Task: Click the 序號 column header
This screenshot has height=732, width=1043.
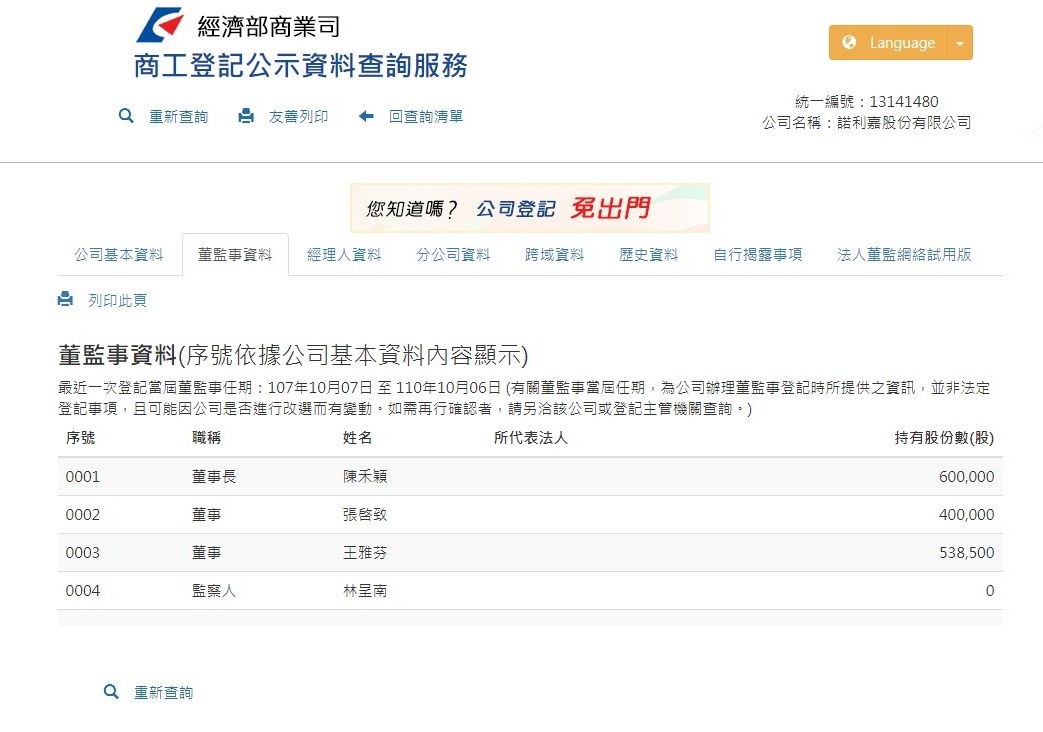Action: point(80,437)
